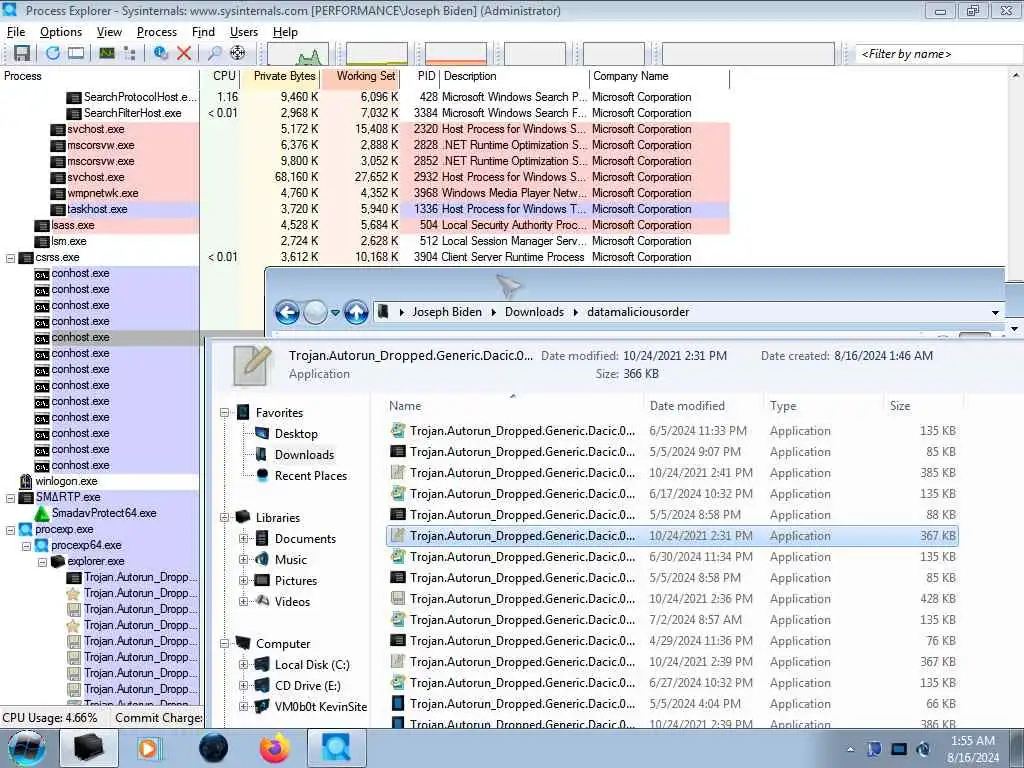Collapse the procexp64.exe tree node
1024x768 pixels.
[x=26, y=546]
